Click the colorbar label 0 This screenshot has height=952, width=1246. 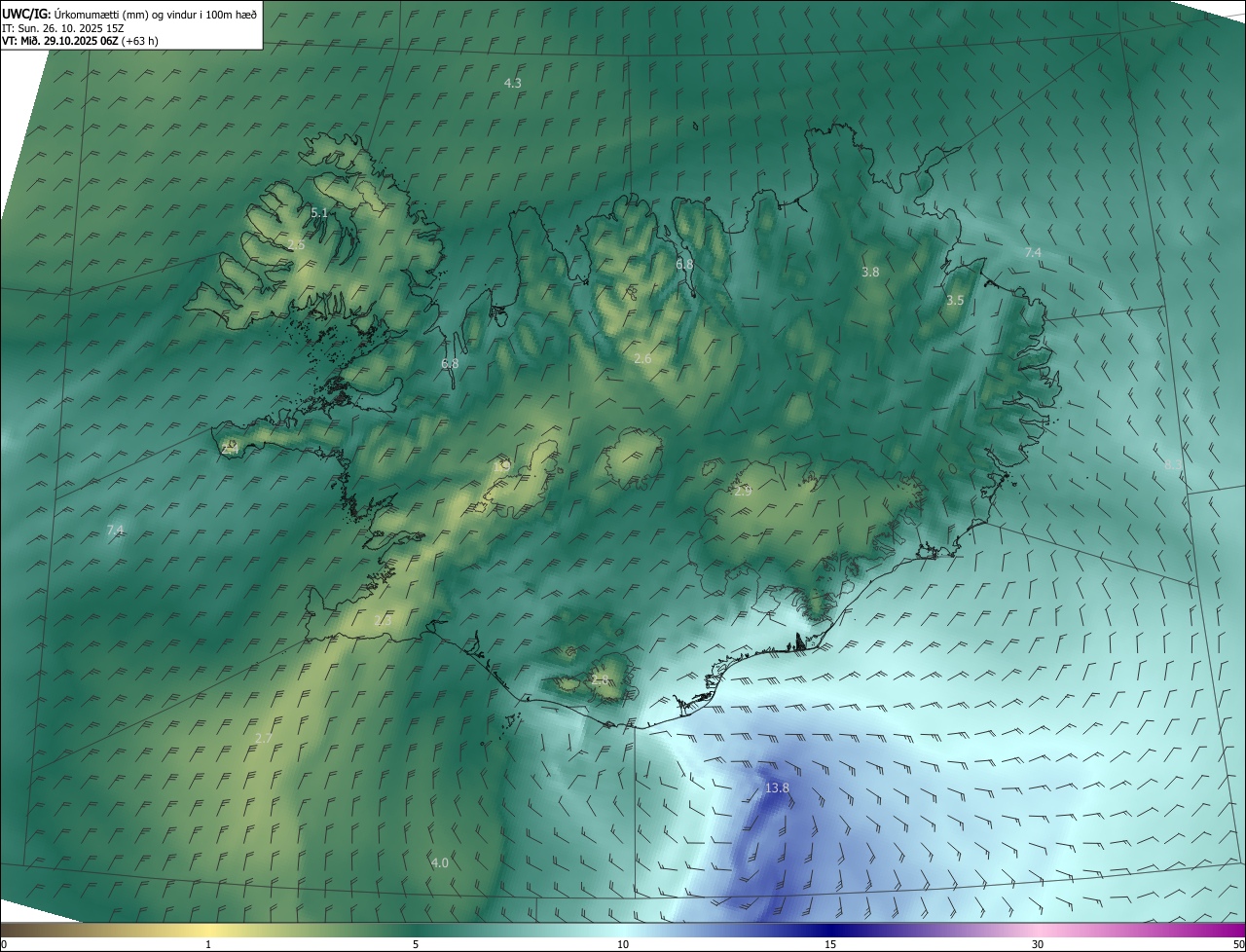point(4,944)
